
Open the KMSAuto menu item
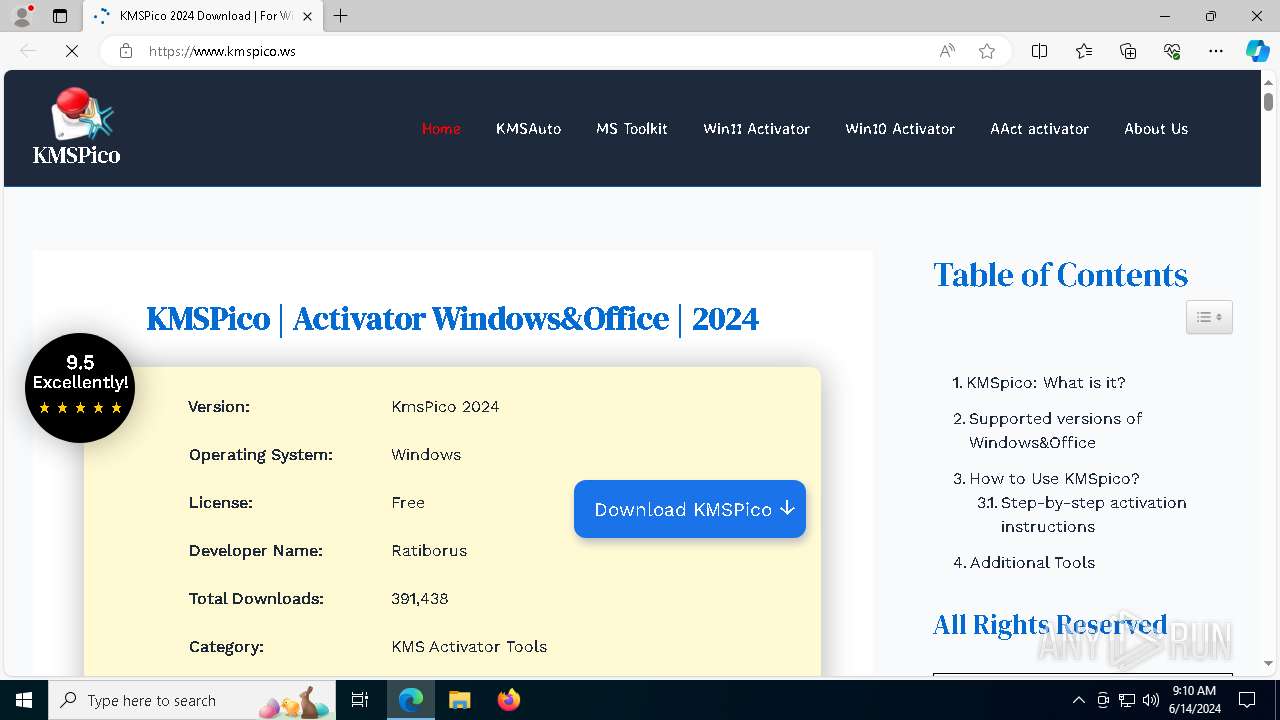[x=528, y=128]
